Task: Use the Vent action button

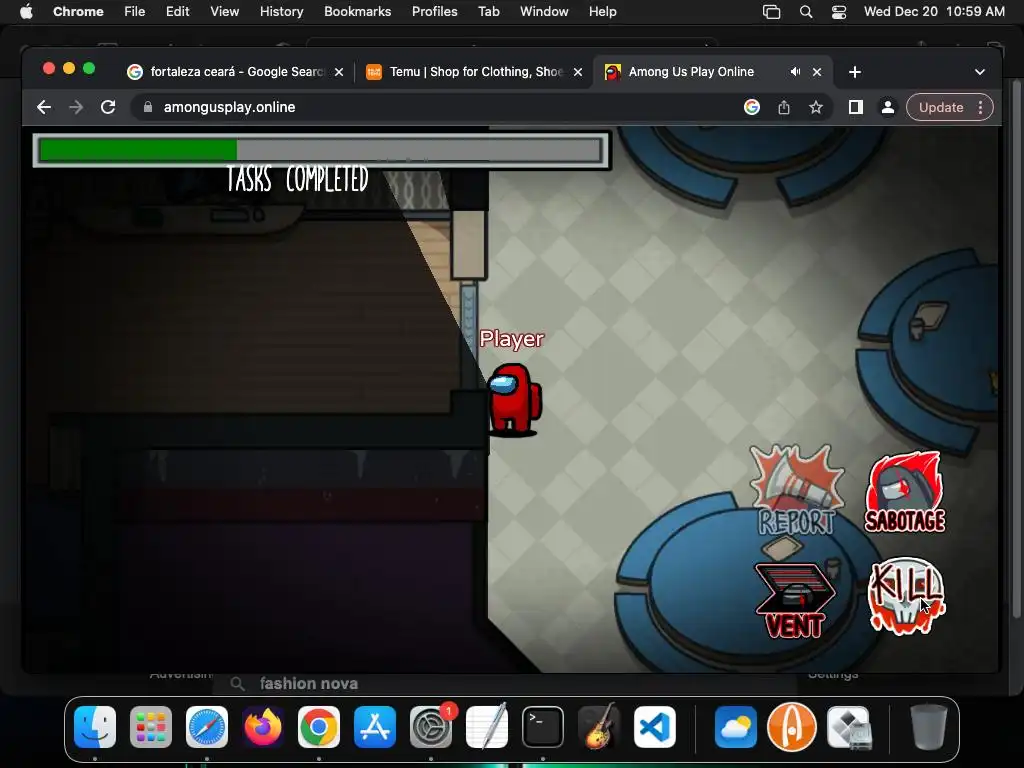Action: click(795, 600)
